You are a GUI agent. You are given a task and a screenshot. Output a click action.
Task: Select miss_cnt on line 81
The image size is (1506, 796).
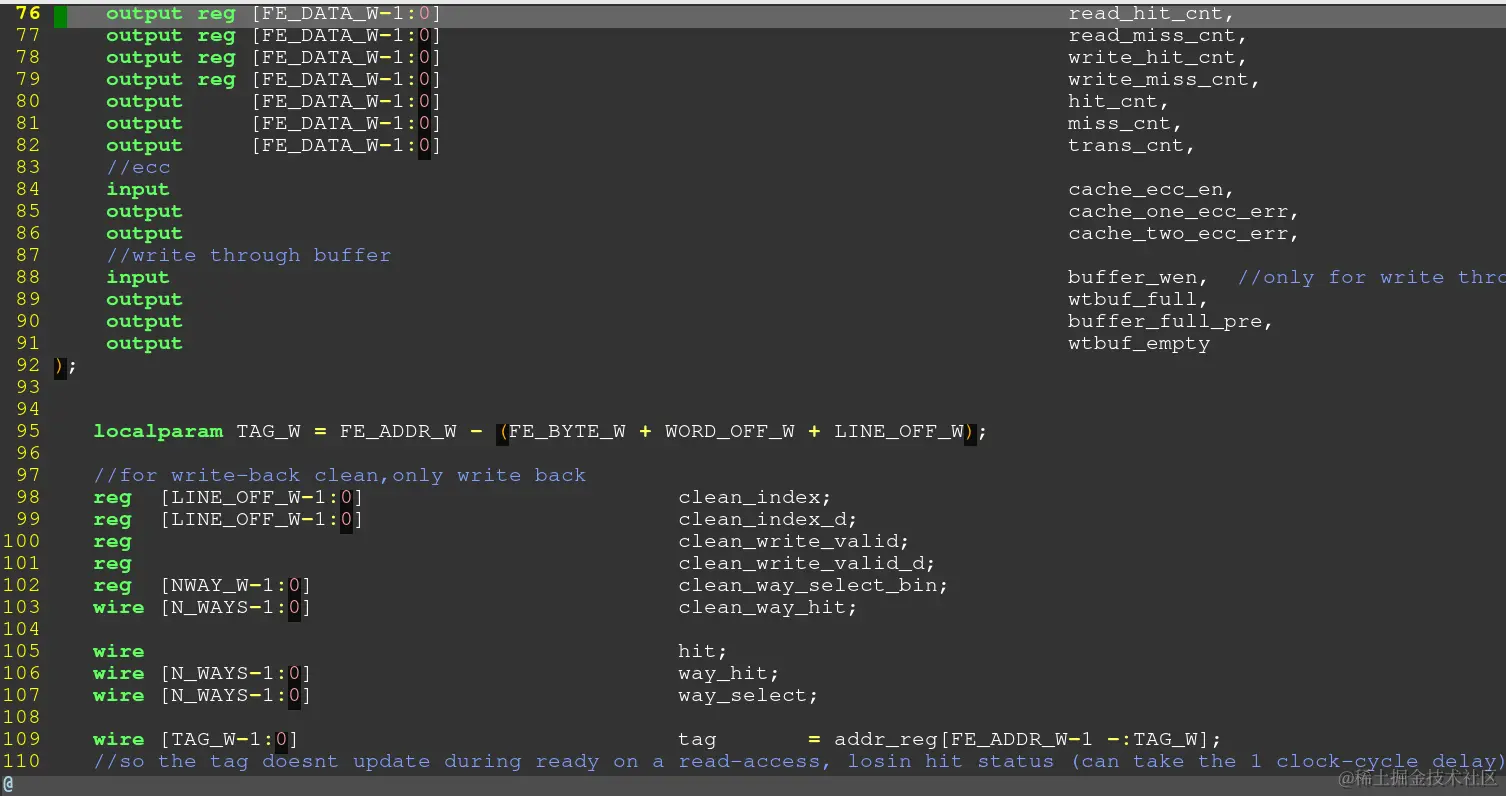click(x=1120, y=124)
